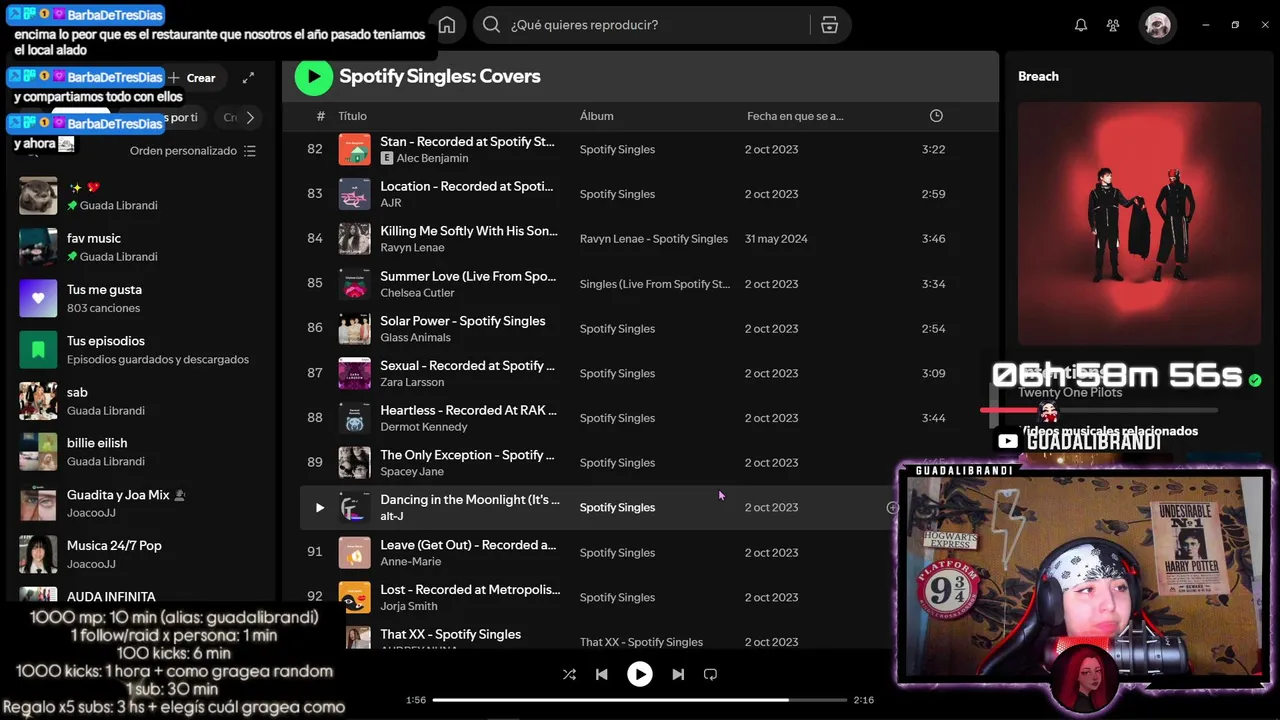This screenshot has width=1280, height=720.
Task: Expand library with the expand arrows icon
Action: 248,77
